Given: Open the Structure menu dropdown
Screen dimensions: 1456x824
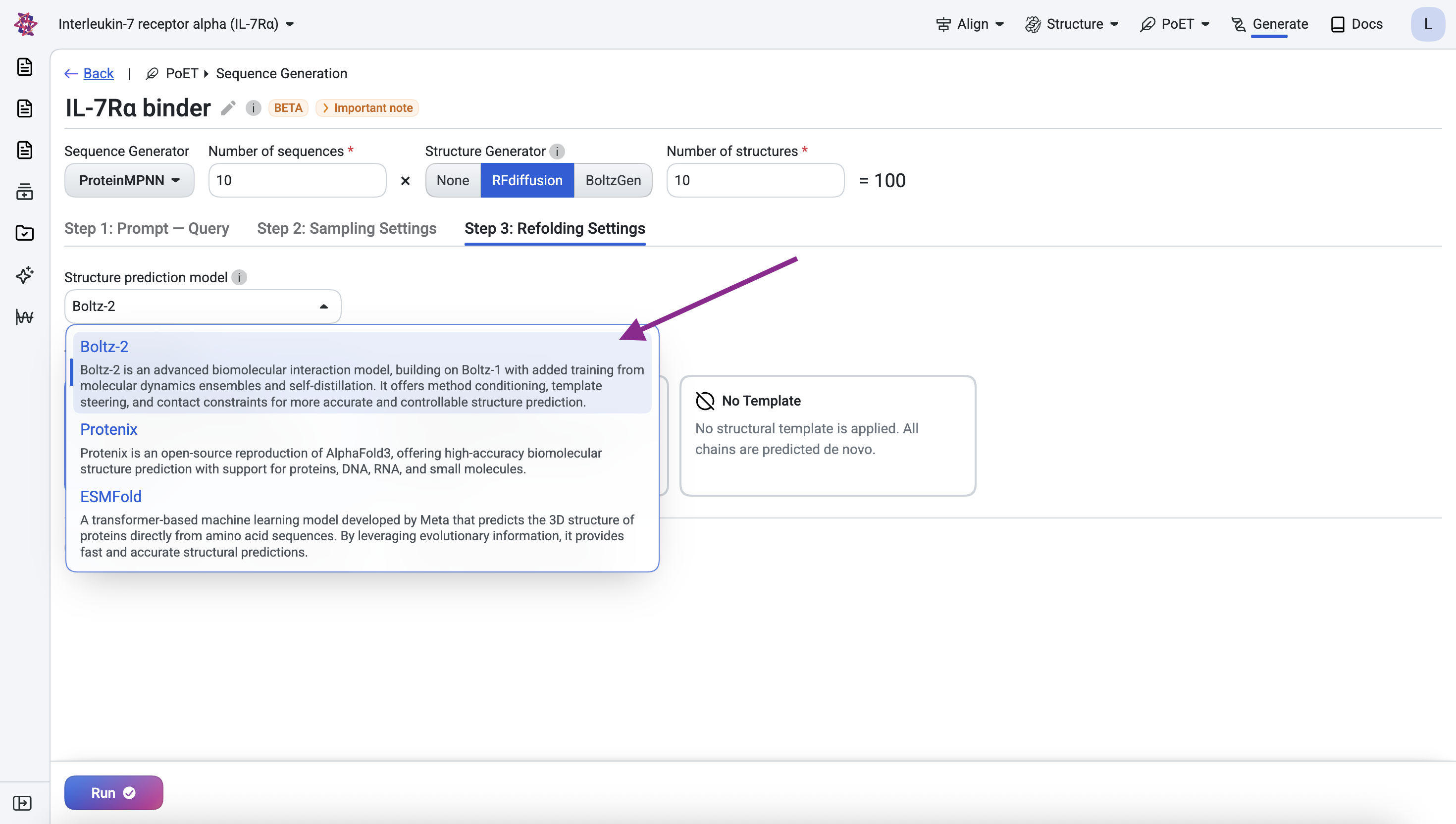Looking at the screenshot, I should tap(1072, 24).
